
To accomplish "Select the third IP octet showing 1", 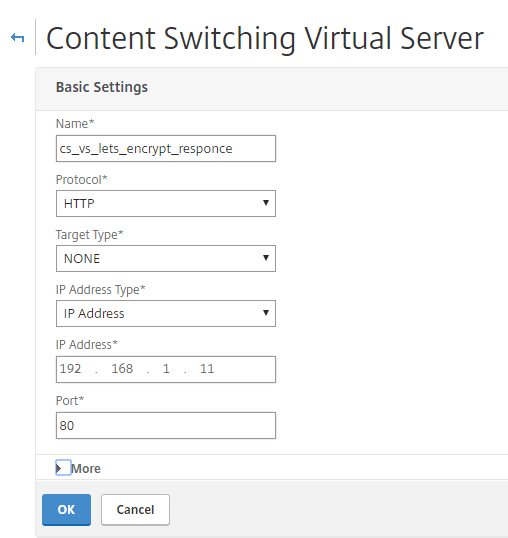I will pyautogui.click(x=166, y=369).
